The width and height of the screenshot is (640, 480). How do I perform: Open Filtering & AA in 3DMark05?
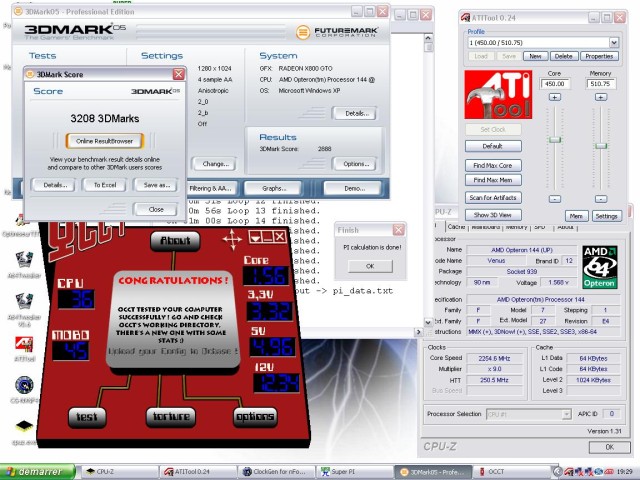213,188
